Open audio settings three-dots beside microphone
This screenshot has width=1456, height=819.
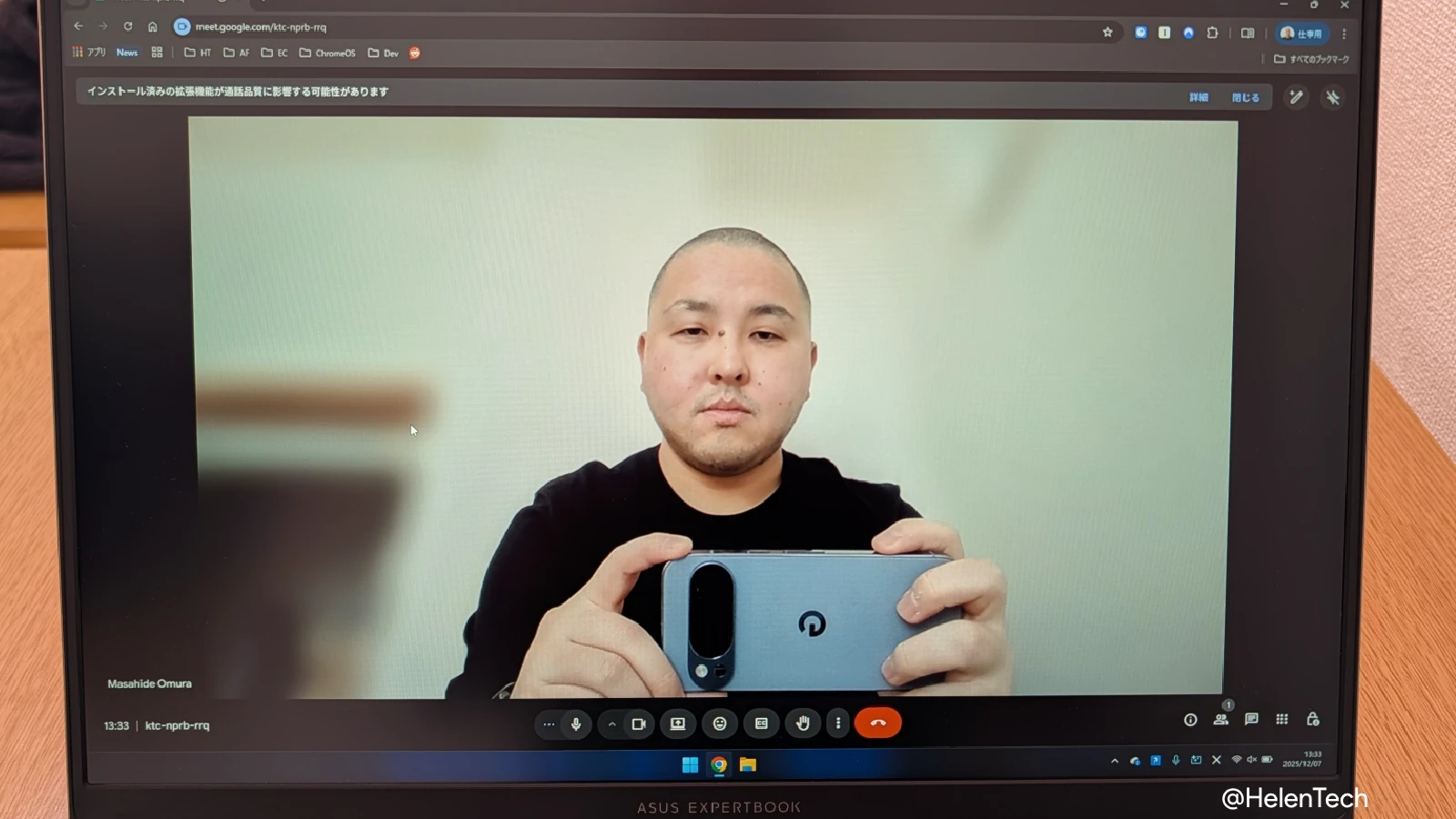click(x=549, y=724)
